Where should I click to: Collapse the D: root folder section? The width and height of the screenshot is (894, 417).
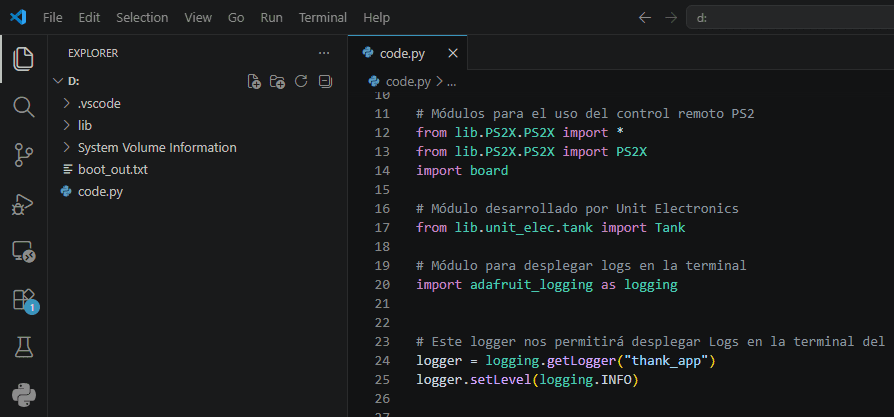coord(58,82)
